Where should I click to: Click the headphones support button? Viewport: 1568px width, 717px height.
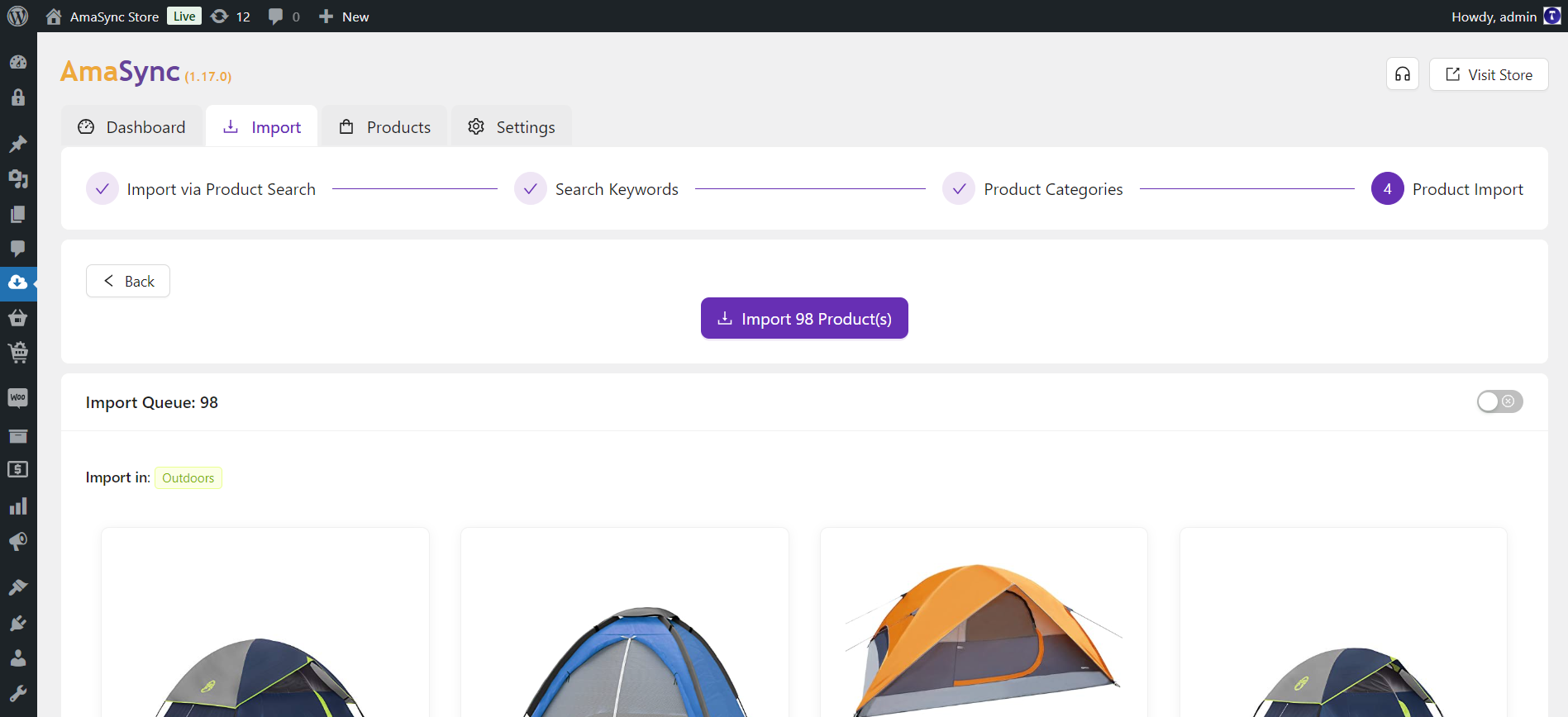(x=1403, y=74)
